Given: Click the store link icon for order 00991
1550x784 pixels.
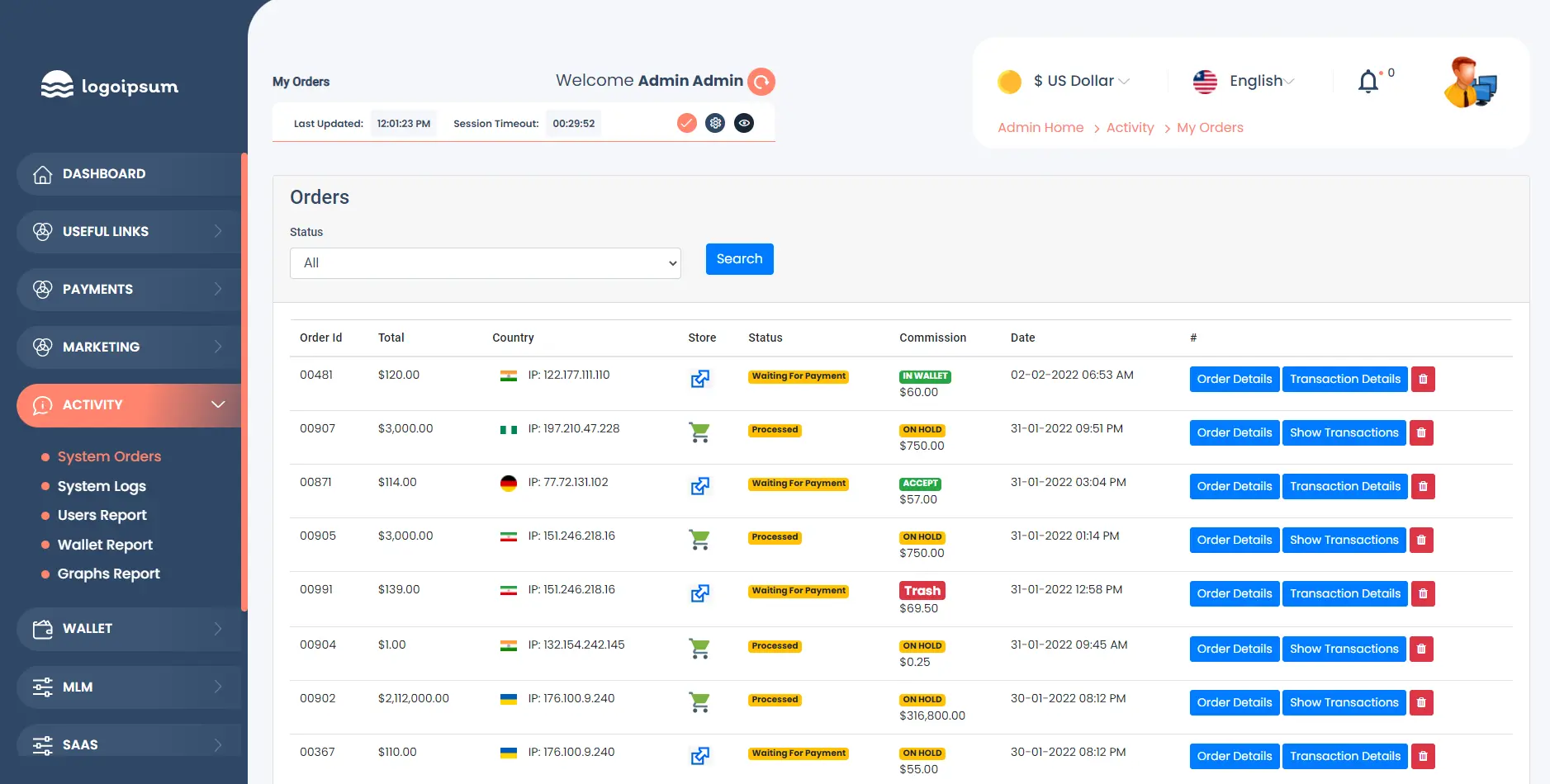Looking at the screenshot, I should (699, 593).
